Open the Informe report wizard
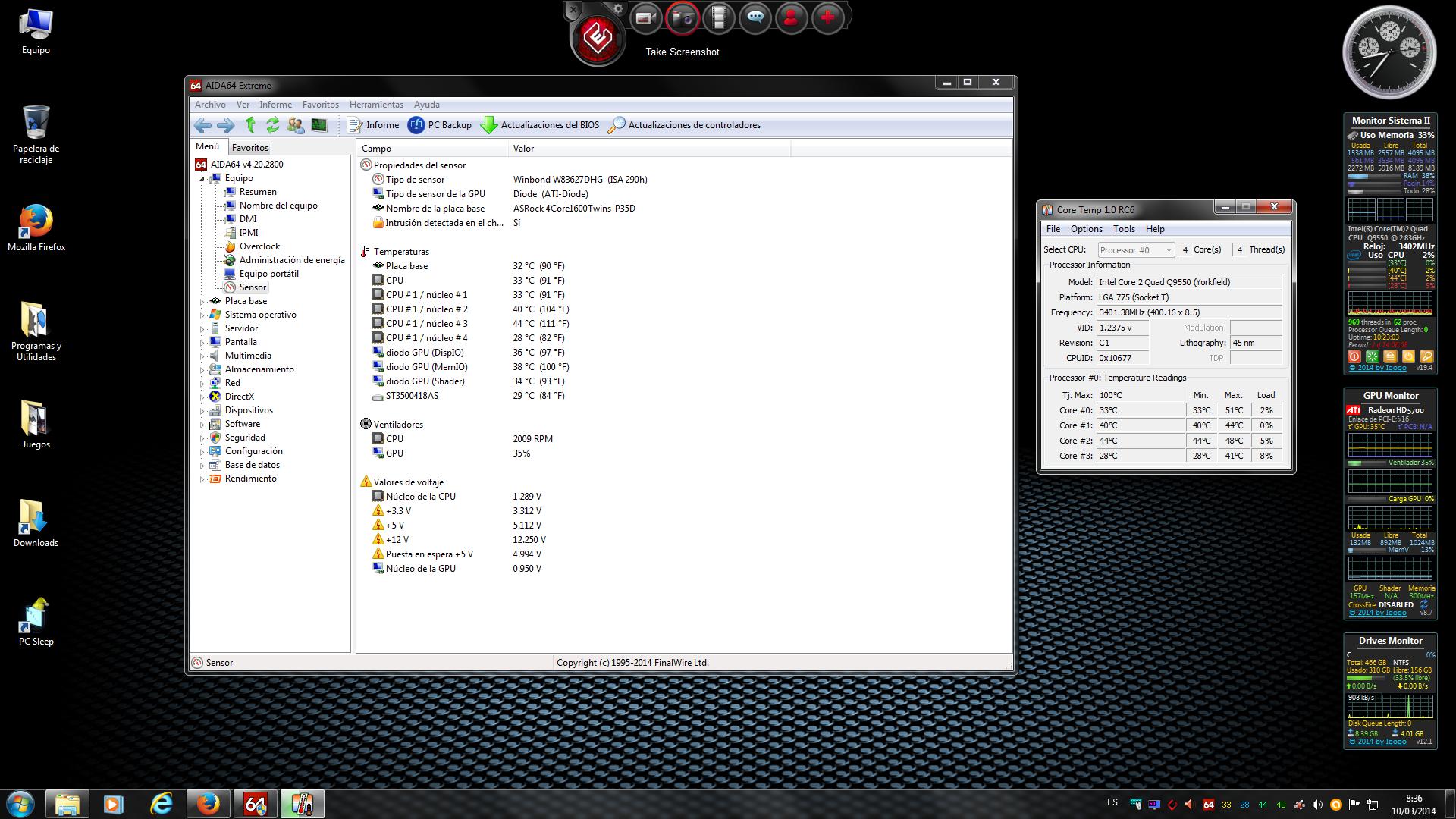This screenshot has width=1456, height=819. (374, 125)
